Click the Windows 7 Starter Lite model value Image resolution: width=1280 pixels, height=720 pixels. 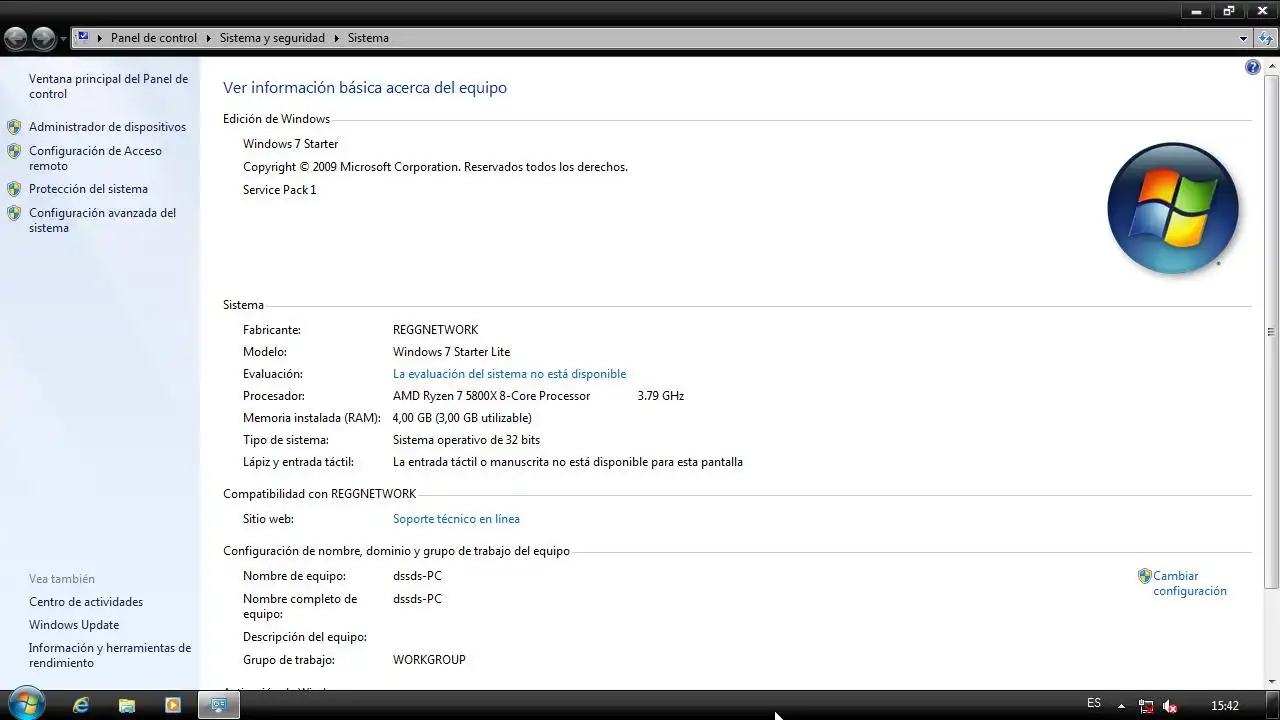(451, 352)
